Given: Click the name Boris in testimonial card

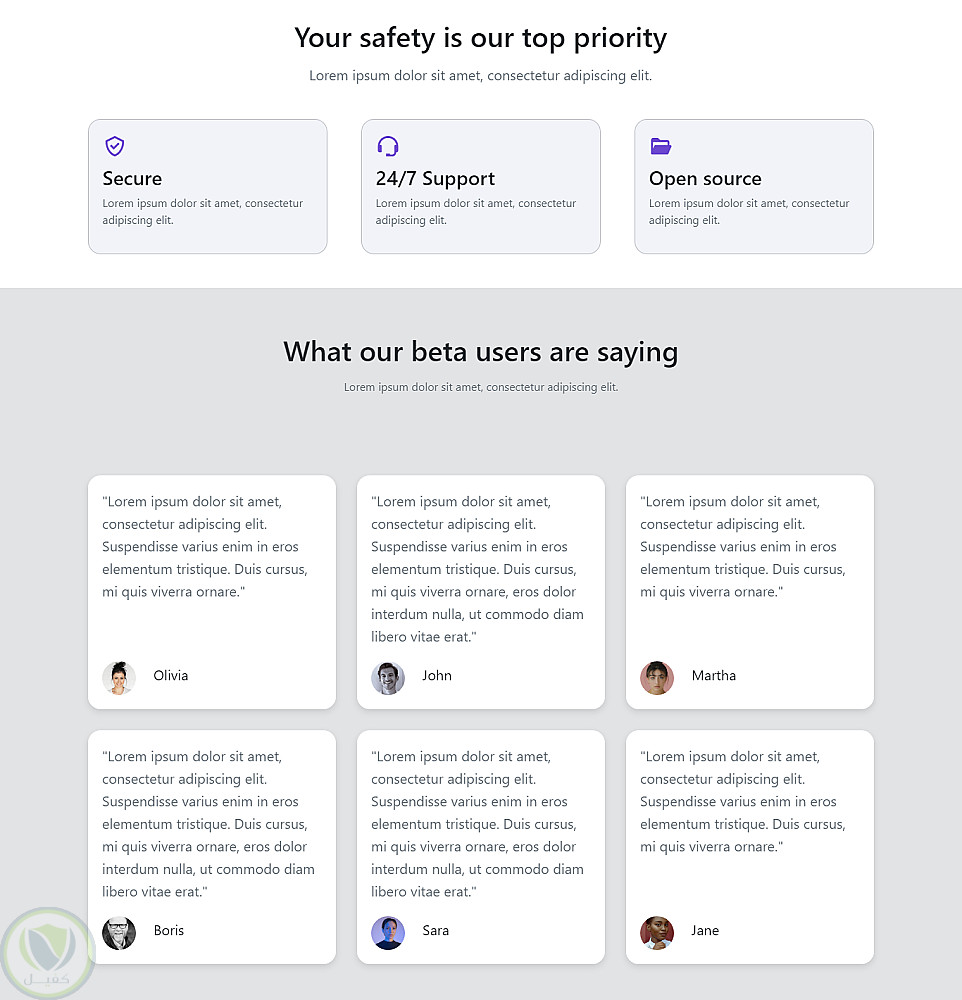Looking at the screenshot, I should tap(169, 931).
